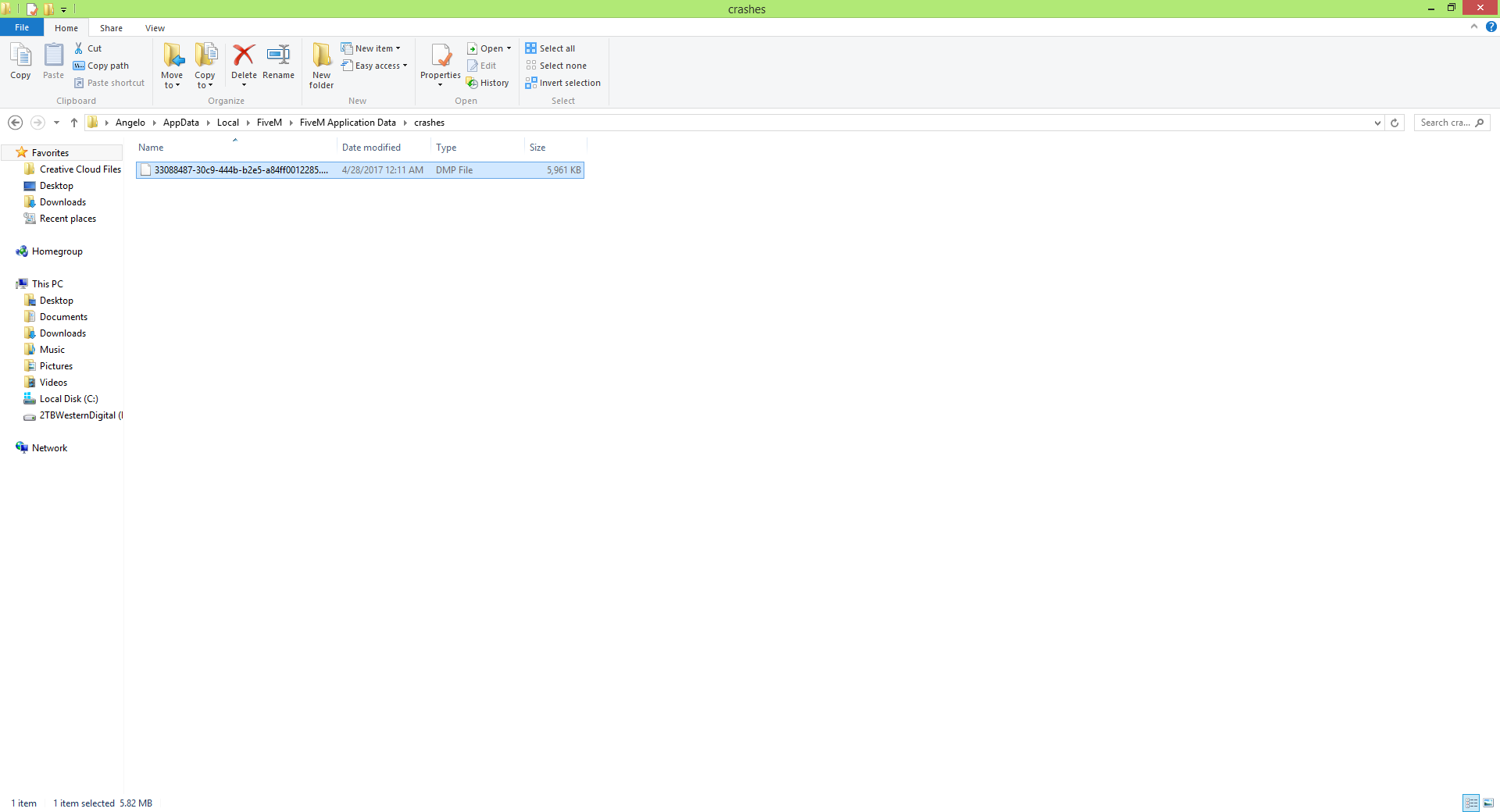Screen dimensions: 1500x812
Task: Open the recent locations dropdown
Action: [56, 123]
